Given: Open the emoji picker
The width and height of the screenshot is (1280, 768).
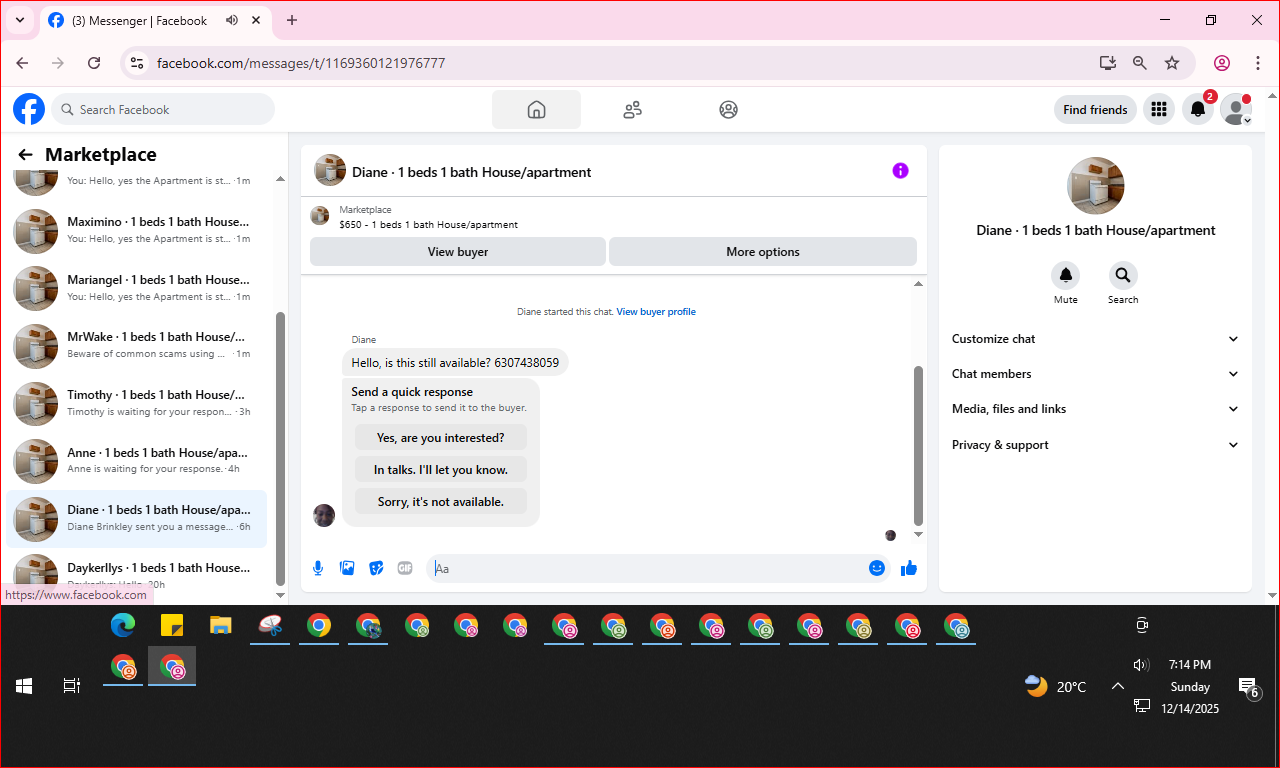Looking at the screenshot, I should pyautogui.click(x=877, y=568).
